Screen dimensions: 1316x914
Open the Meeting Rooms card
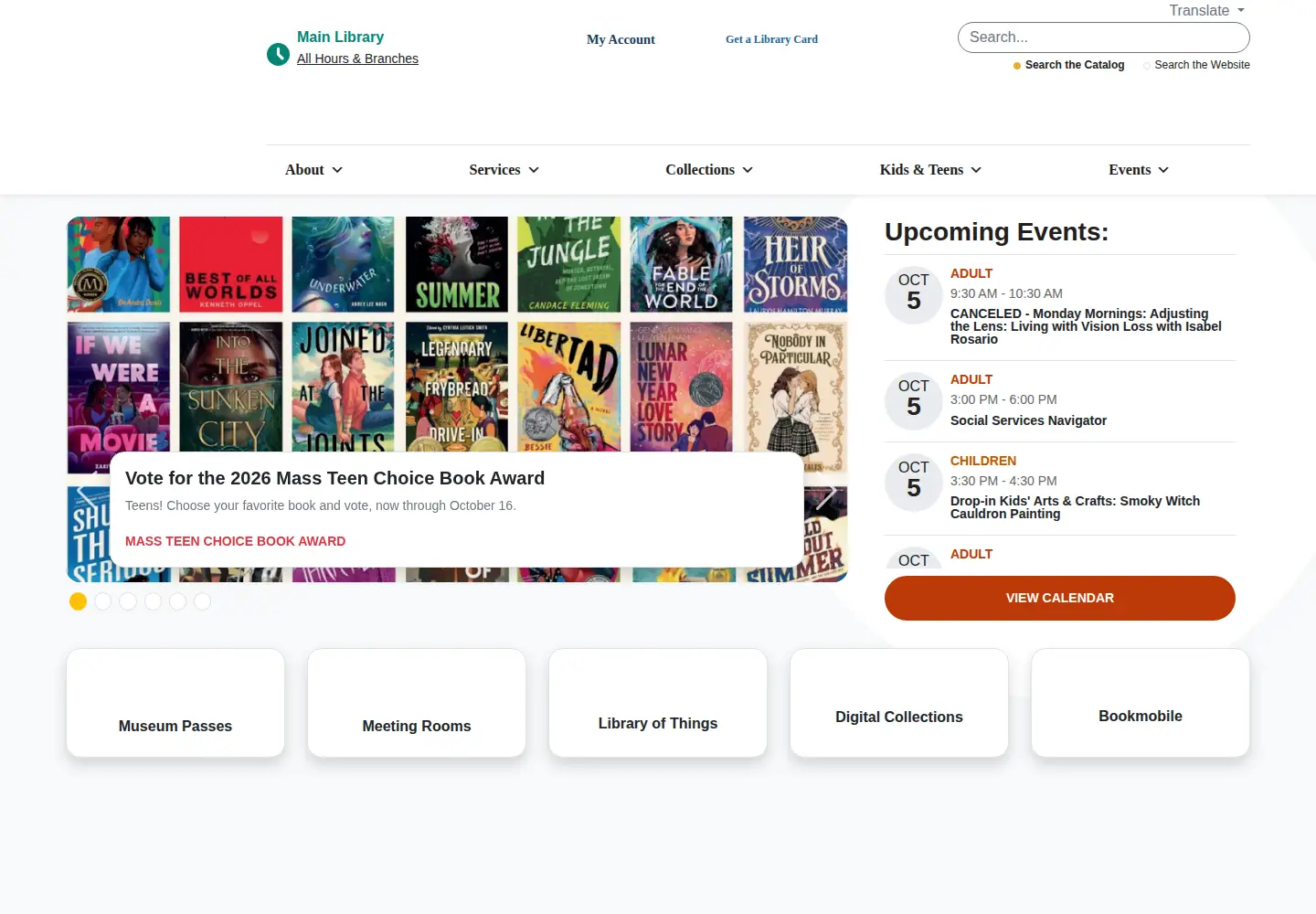click(417, 703)
